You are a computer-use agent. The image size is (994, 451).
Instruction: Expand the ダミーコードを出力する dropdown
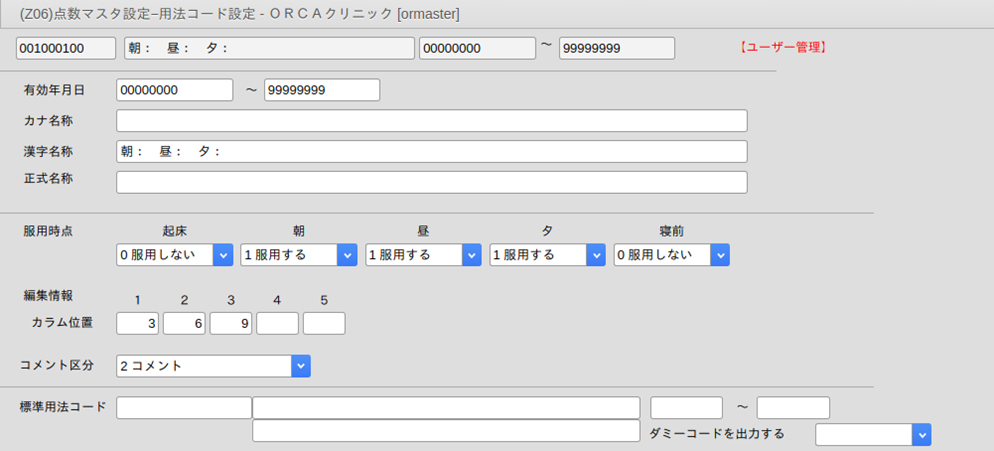click(x=873, y=434)
